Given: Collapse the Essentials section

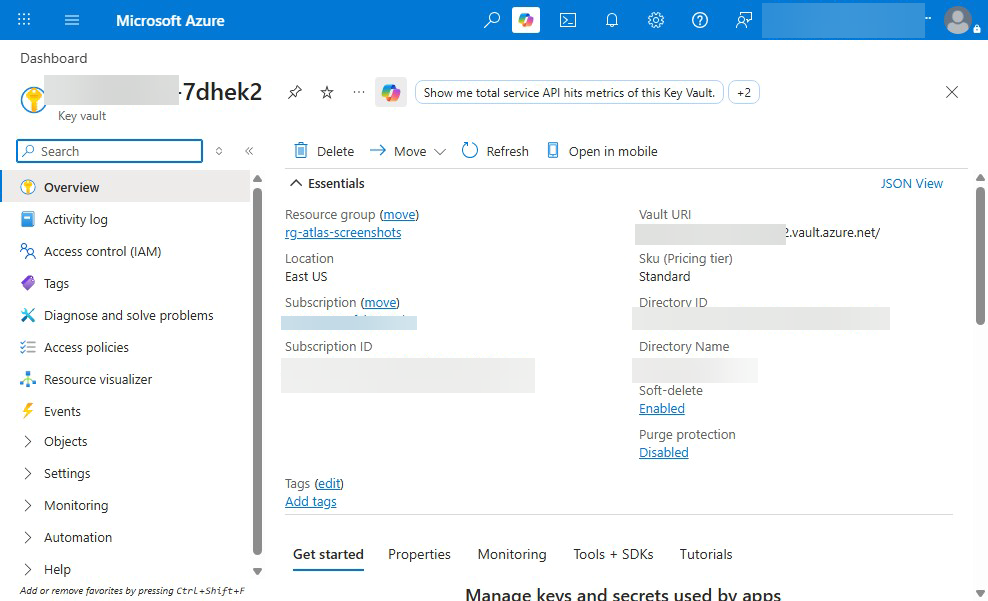Looking at the screenshot, I should (x=327, y=183).
